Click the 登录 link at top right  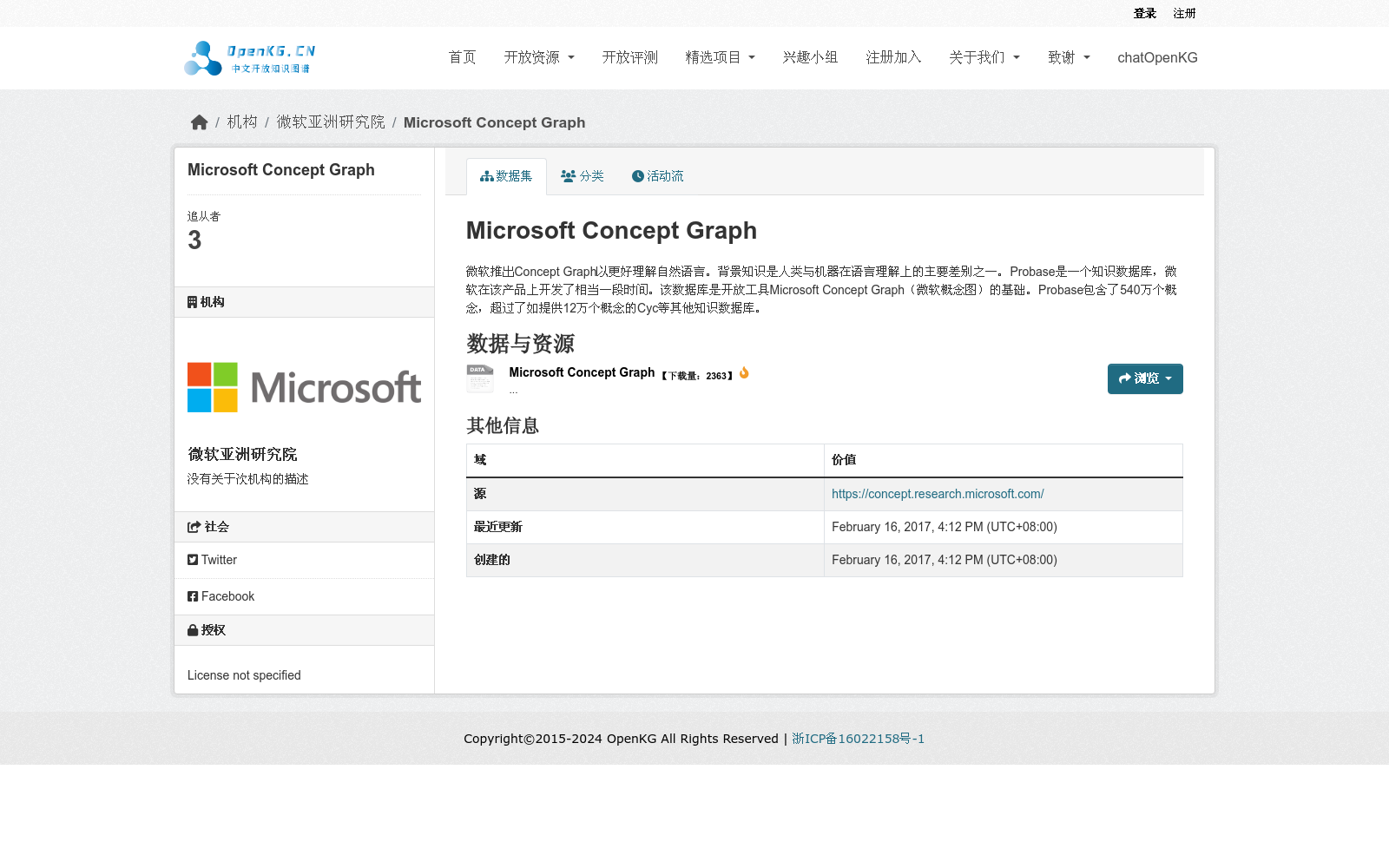(1145, 13)
